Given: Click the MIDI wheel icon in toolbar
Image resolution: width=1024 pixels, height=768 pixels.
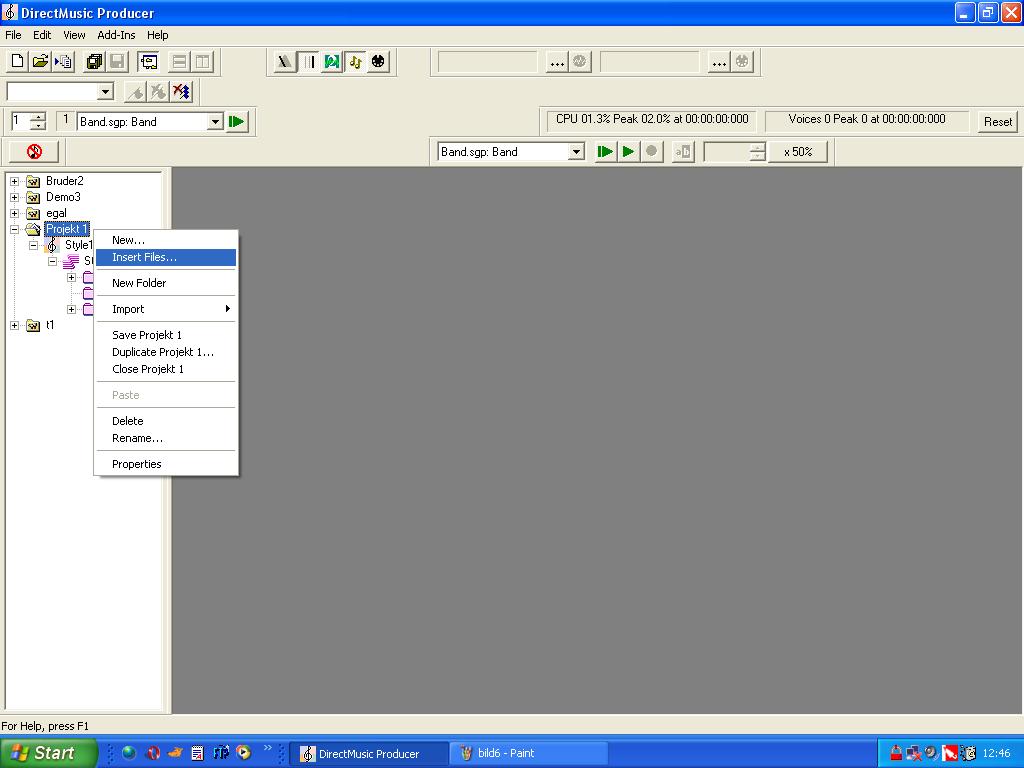Looking at the screenshot, I should tap(378, 62).
